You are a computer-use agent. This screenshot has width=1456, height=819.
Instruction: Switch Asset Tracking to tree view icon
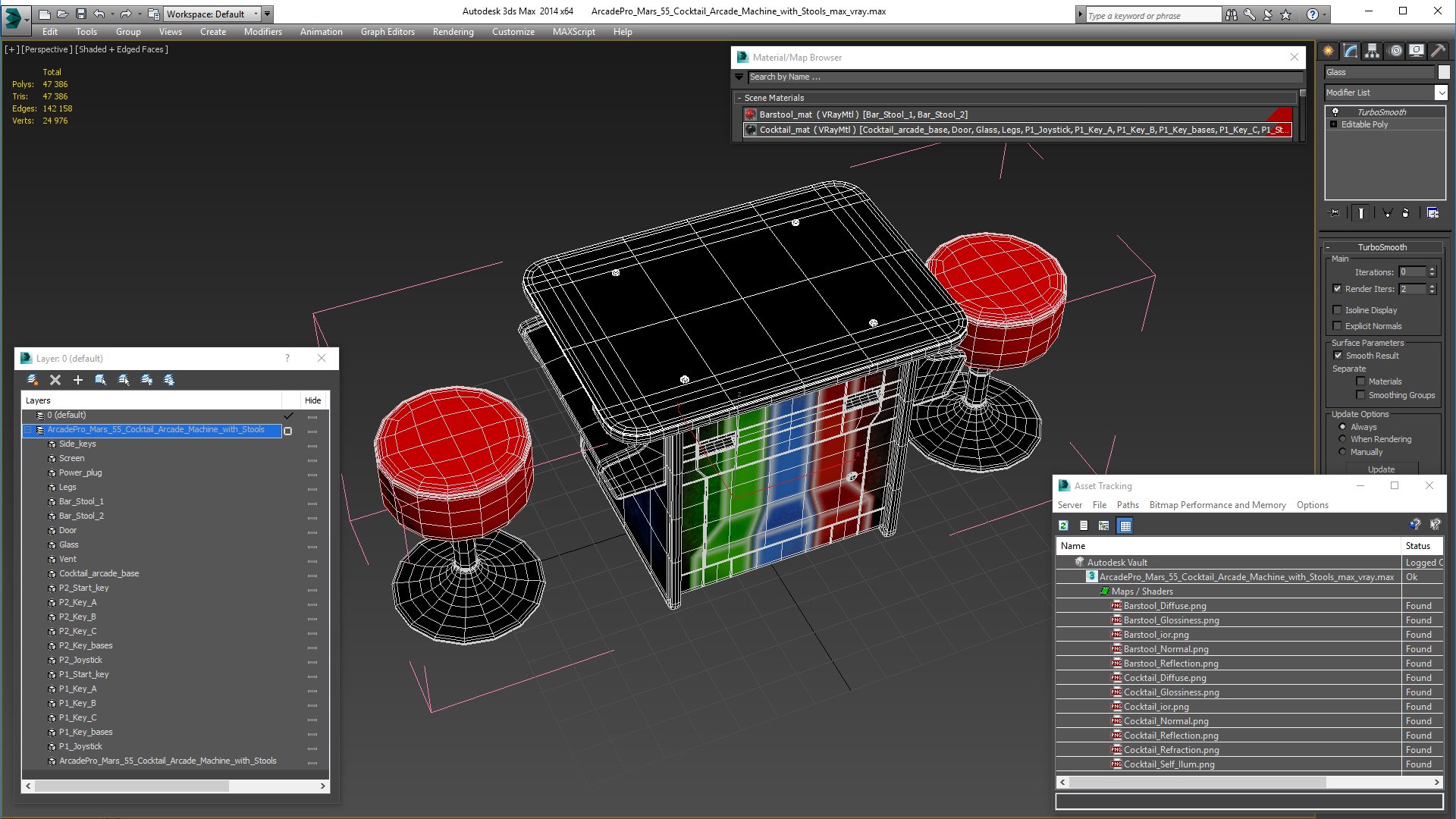point(1104,526)
